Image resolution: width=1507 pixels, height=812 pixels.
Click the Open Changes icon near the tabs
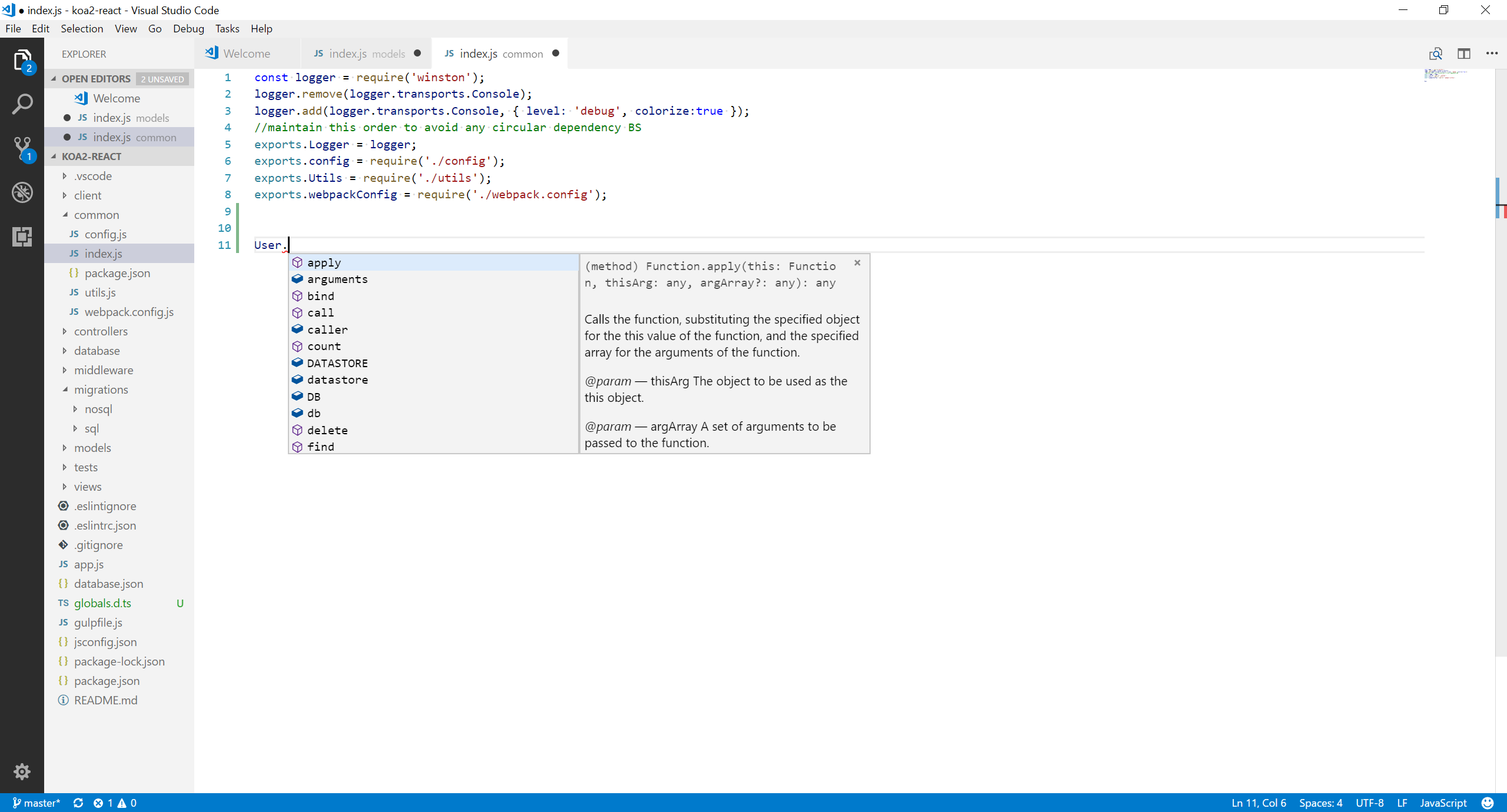(1435, 53)
